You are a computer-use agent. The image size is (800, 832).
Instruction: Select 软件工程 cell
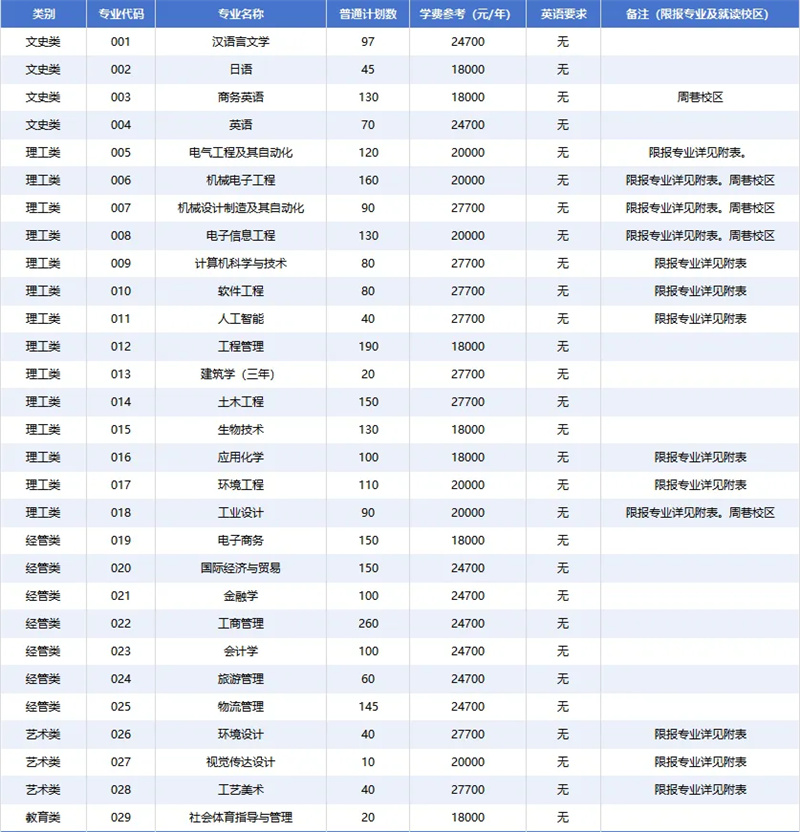coord(241,291)
